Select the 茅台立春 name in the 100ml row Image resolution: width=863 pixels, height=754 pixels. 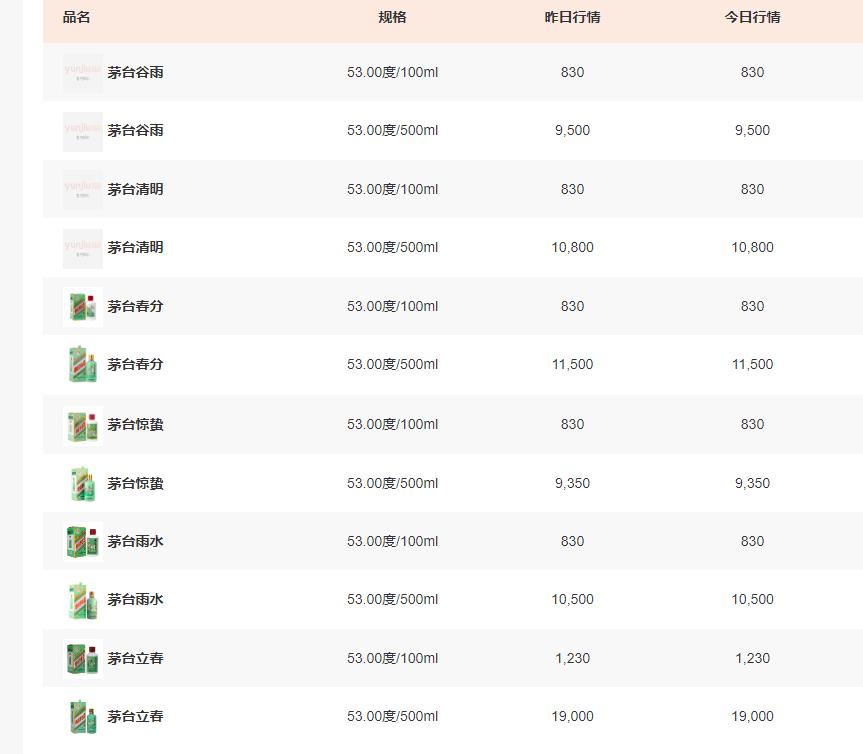tap(135, 659)
